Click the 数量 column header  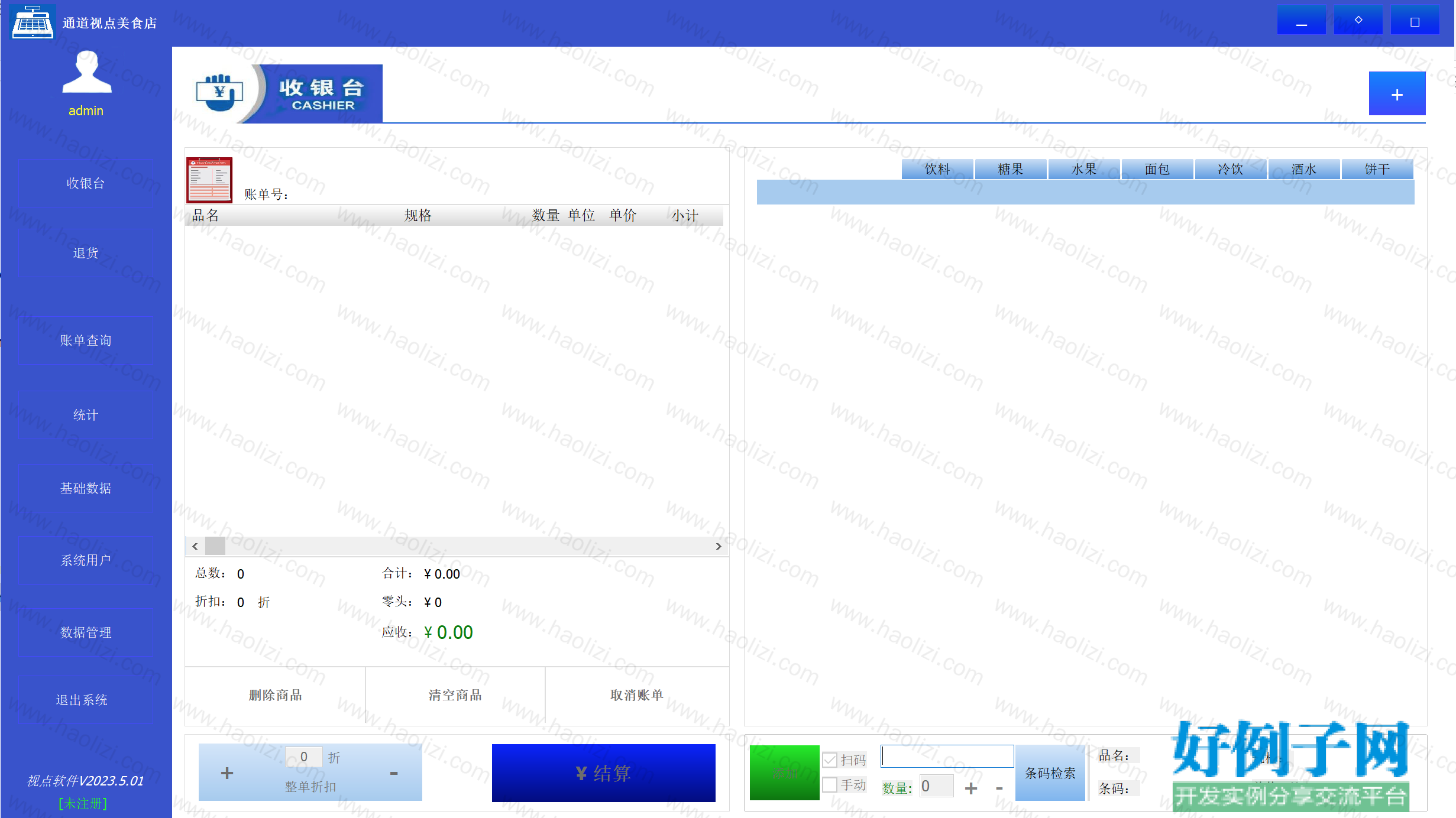tap(546, 215)
